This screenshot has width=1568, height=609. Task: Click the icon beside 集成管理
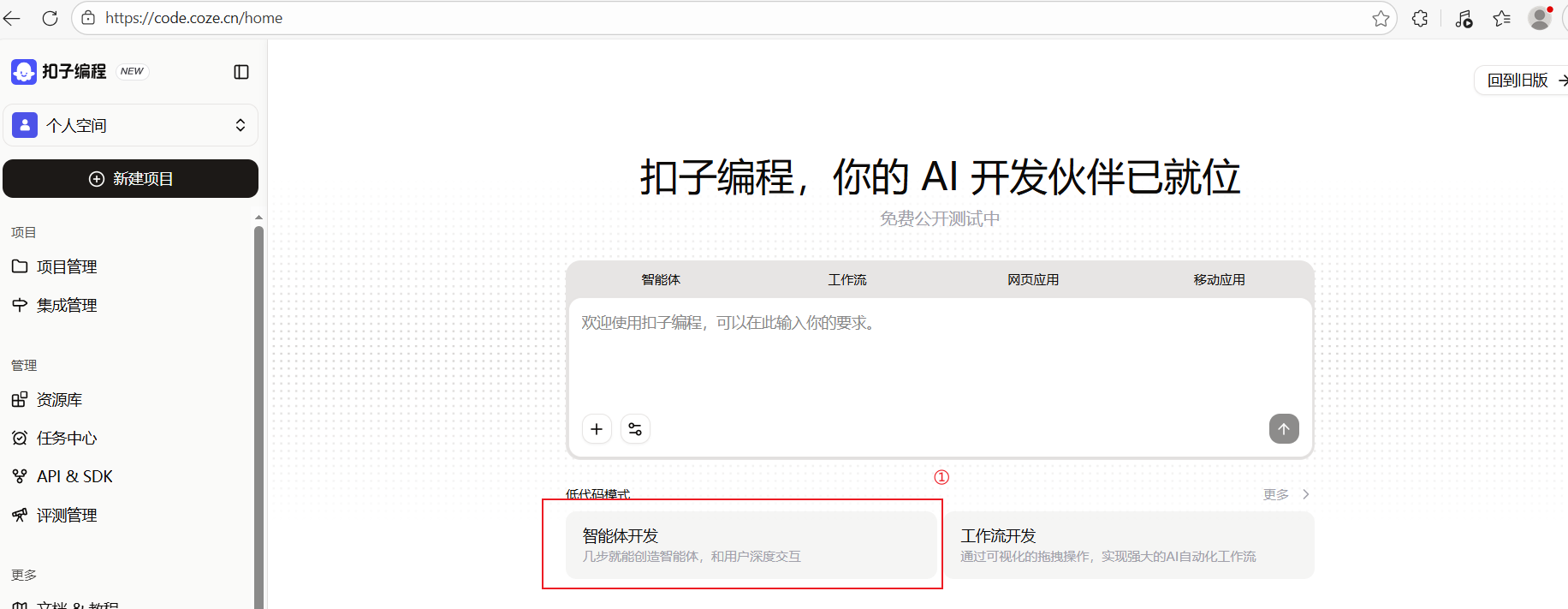[x=20, y=305]
